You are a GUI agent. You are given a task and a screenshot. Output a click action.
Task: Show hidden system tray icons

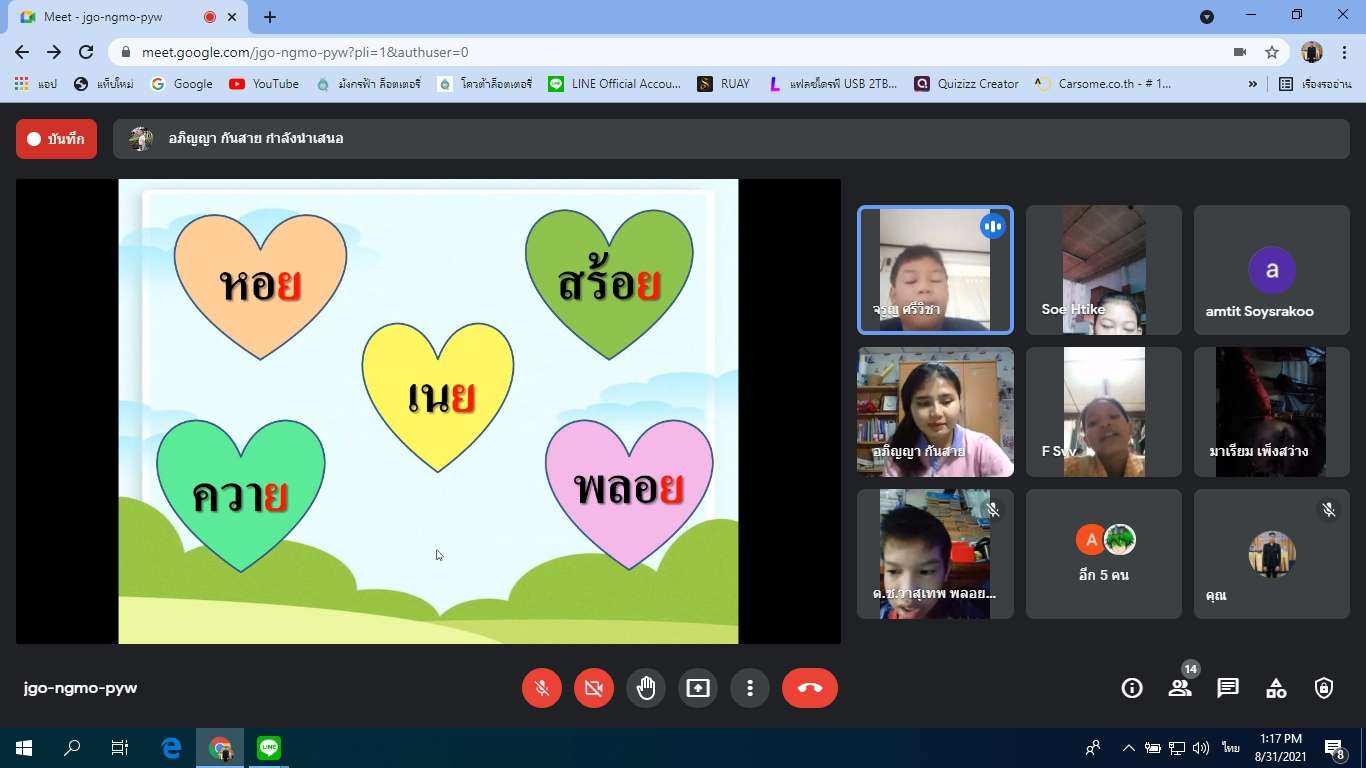pos(1129,748)
